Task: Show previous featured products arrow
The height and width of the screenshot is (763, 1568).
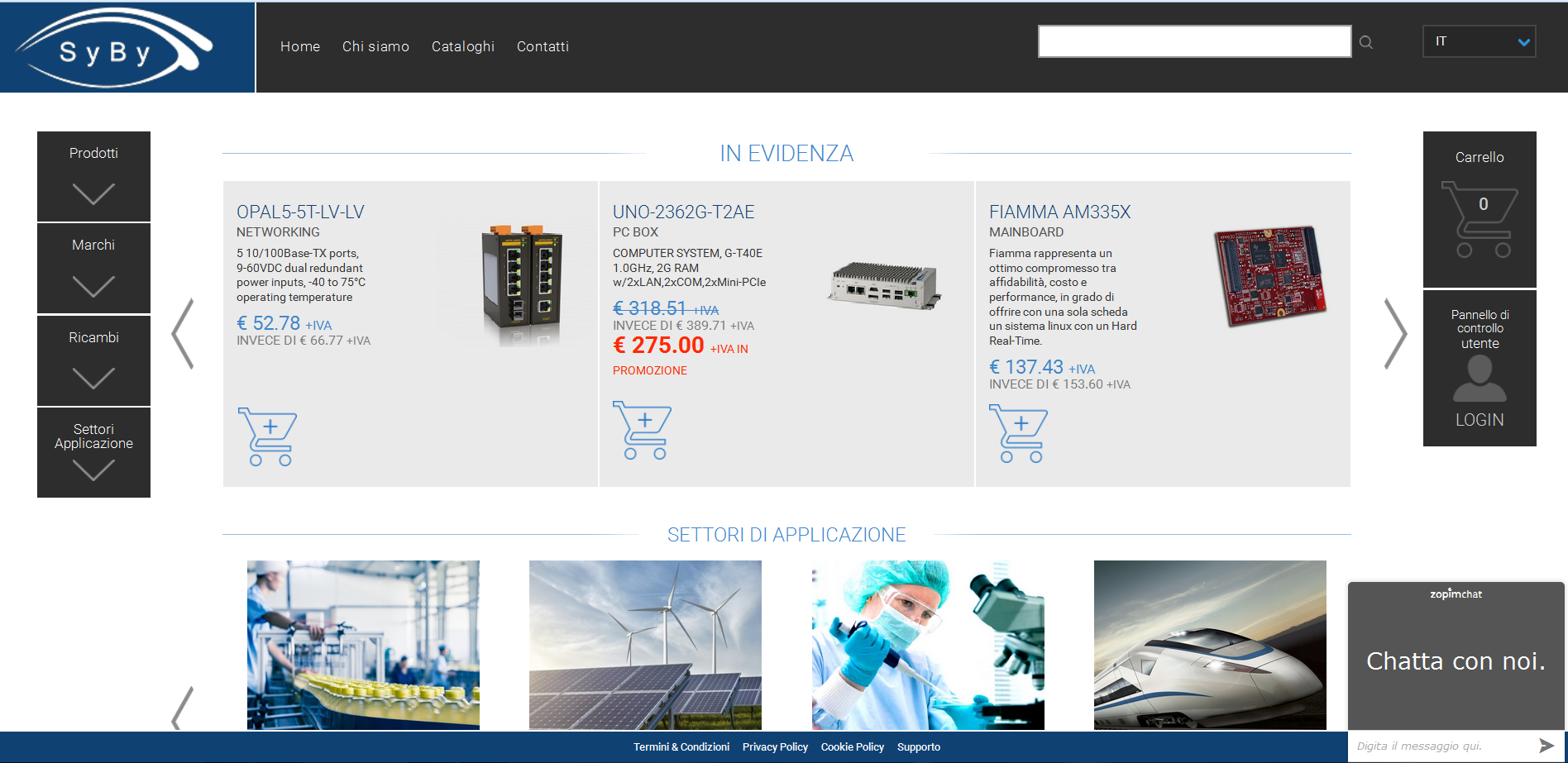Action: click(183, 333)
